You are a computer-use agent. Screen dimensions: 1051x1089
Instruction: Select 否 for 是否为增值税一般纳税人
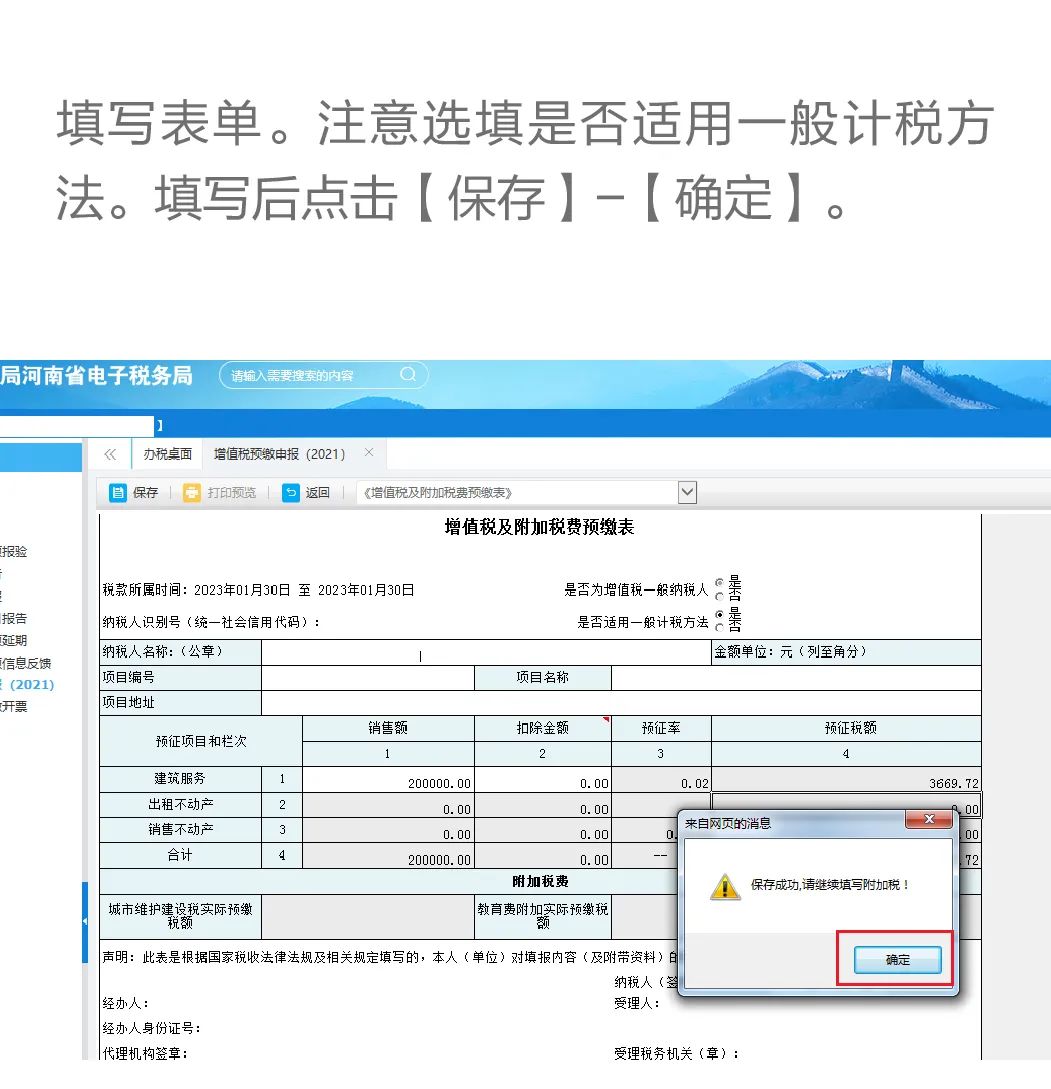point(720,596)
